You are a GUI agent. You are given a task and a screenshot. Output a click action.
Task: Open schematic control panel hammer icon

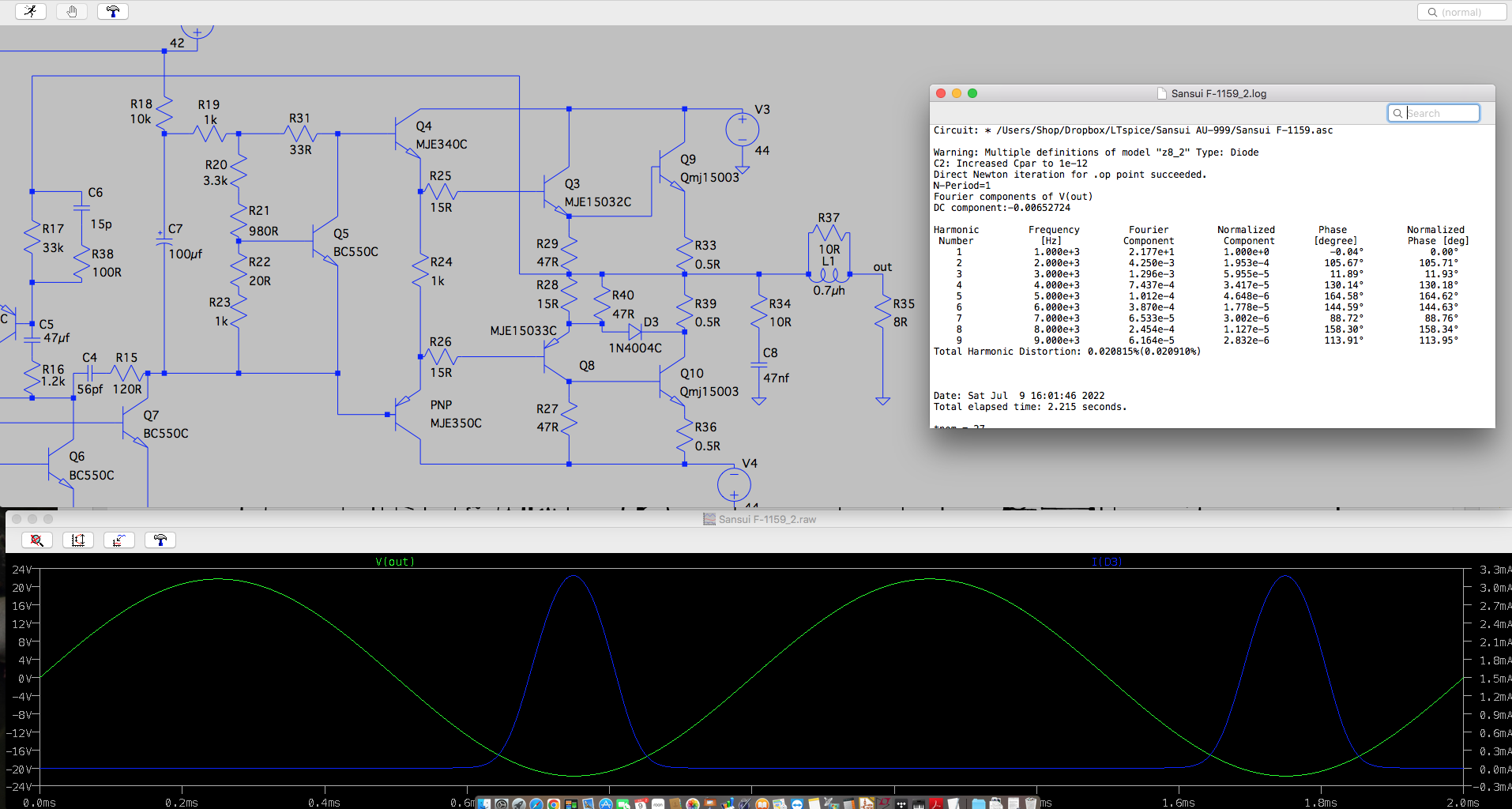coord(113,11)
